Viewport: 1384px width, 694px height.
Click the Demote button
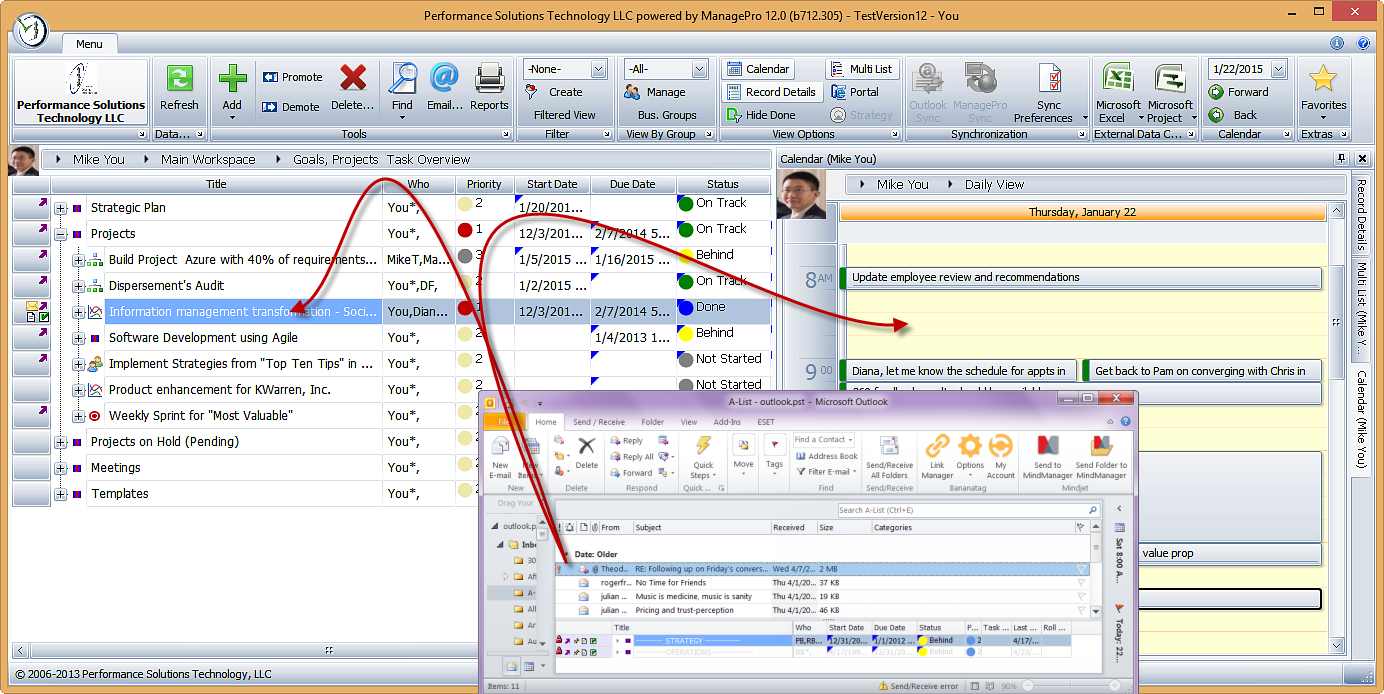pos(291,107)
